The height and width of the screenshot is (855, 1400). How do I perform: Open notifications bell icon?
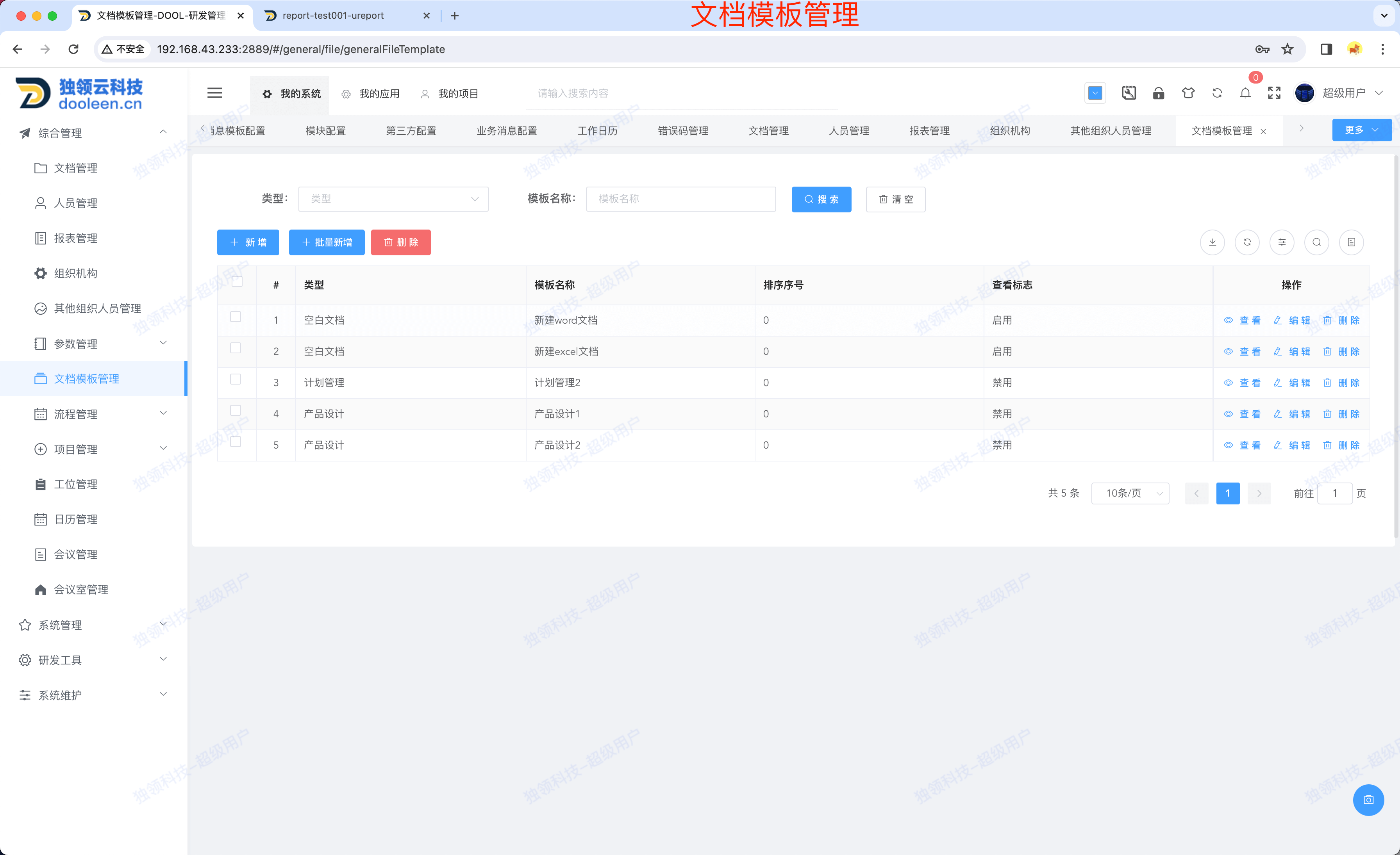(x=1245, y=93)
